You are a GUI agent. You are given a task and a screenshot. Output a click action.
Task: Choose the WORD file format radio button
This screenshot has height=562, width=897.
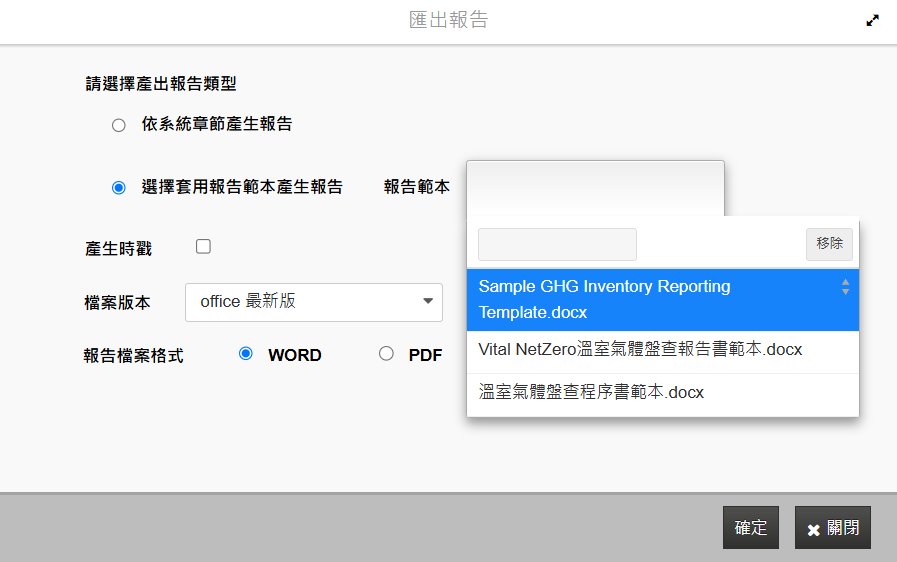(x=246, y=354)
